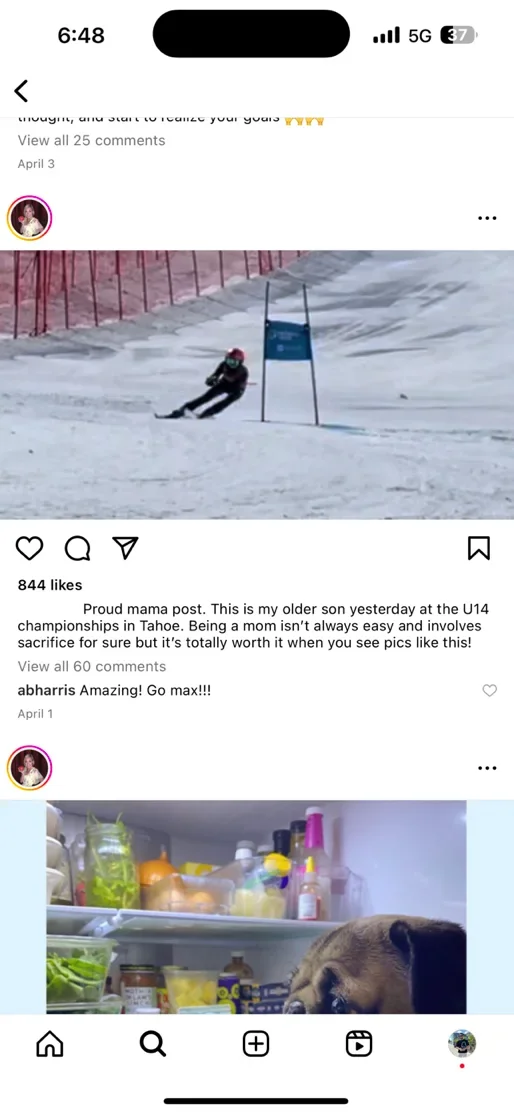Like the skiing post with the heart icon
Image resolution: width=514 pixels, height=1114 pixels.
point(29,548)
